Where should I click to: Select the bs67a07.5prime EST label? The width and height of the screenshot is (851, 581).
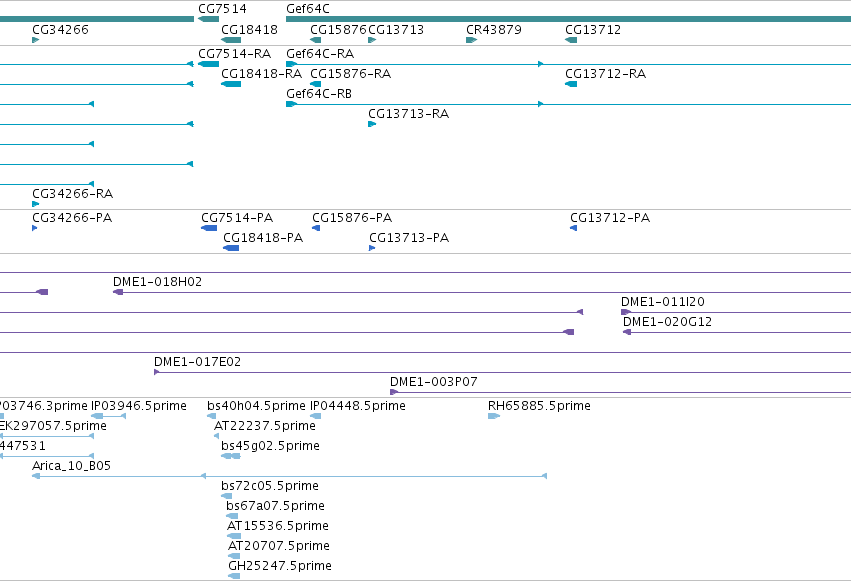[275, 506]
